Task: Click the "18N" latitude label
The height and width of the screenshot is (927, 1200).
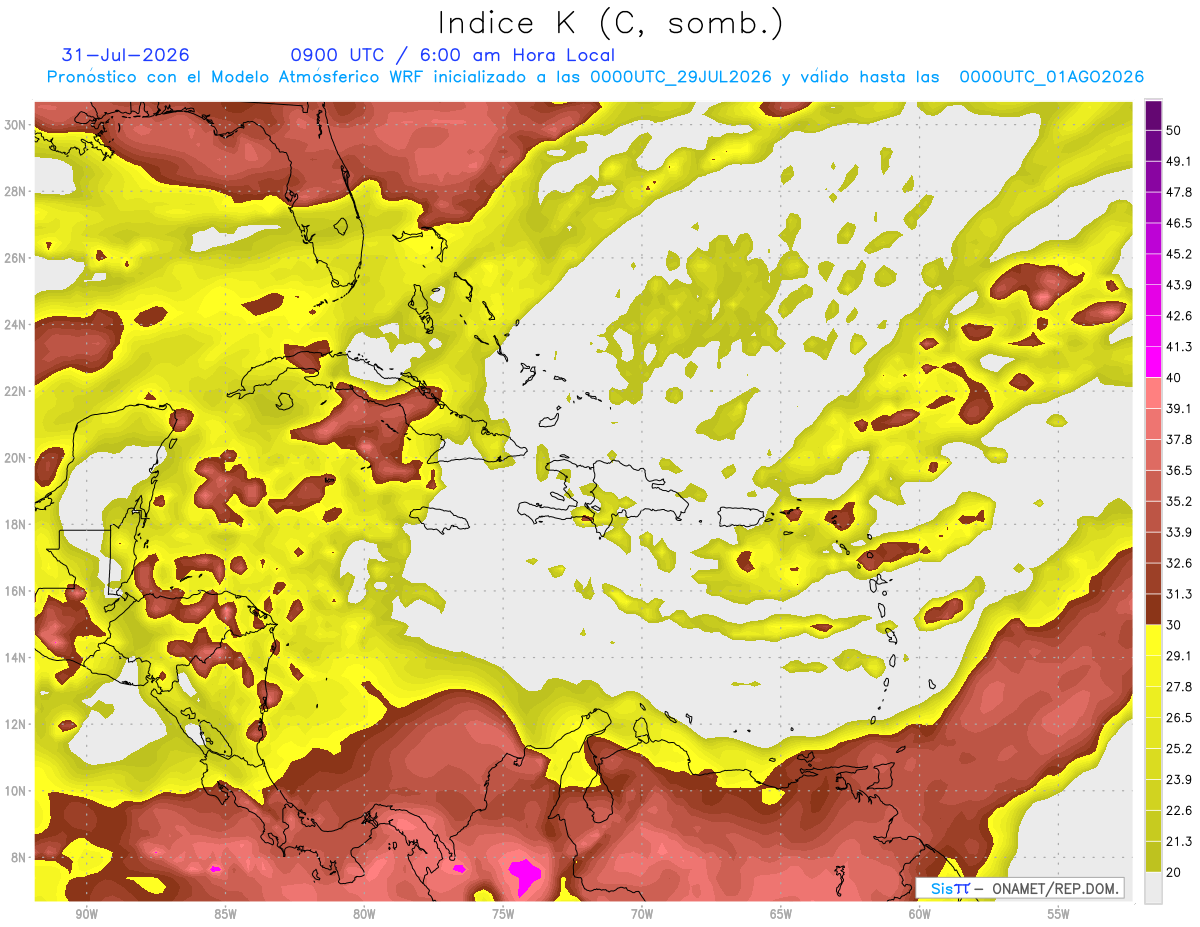Action: [x=15, y=524]
